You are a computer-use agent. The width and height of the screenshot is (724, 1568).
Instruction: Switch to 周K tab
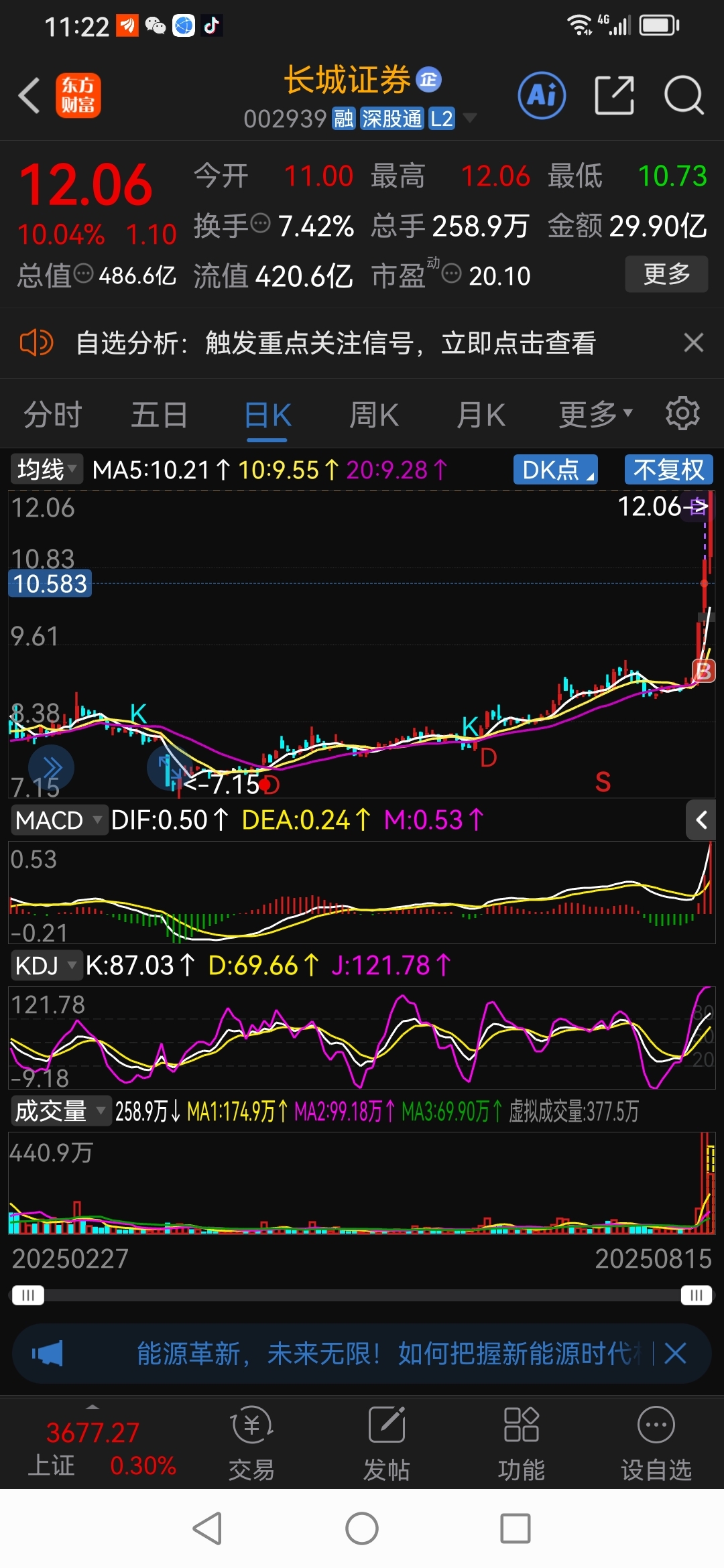(374, 414)
